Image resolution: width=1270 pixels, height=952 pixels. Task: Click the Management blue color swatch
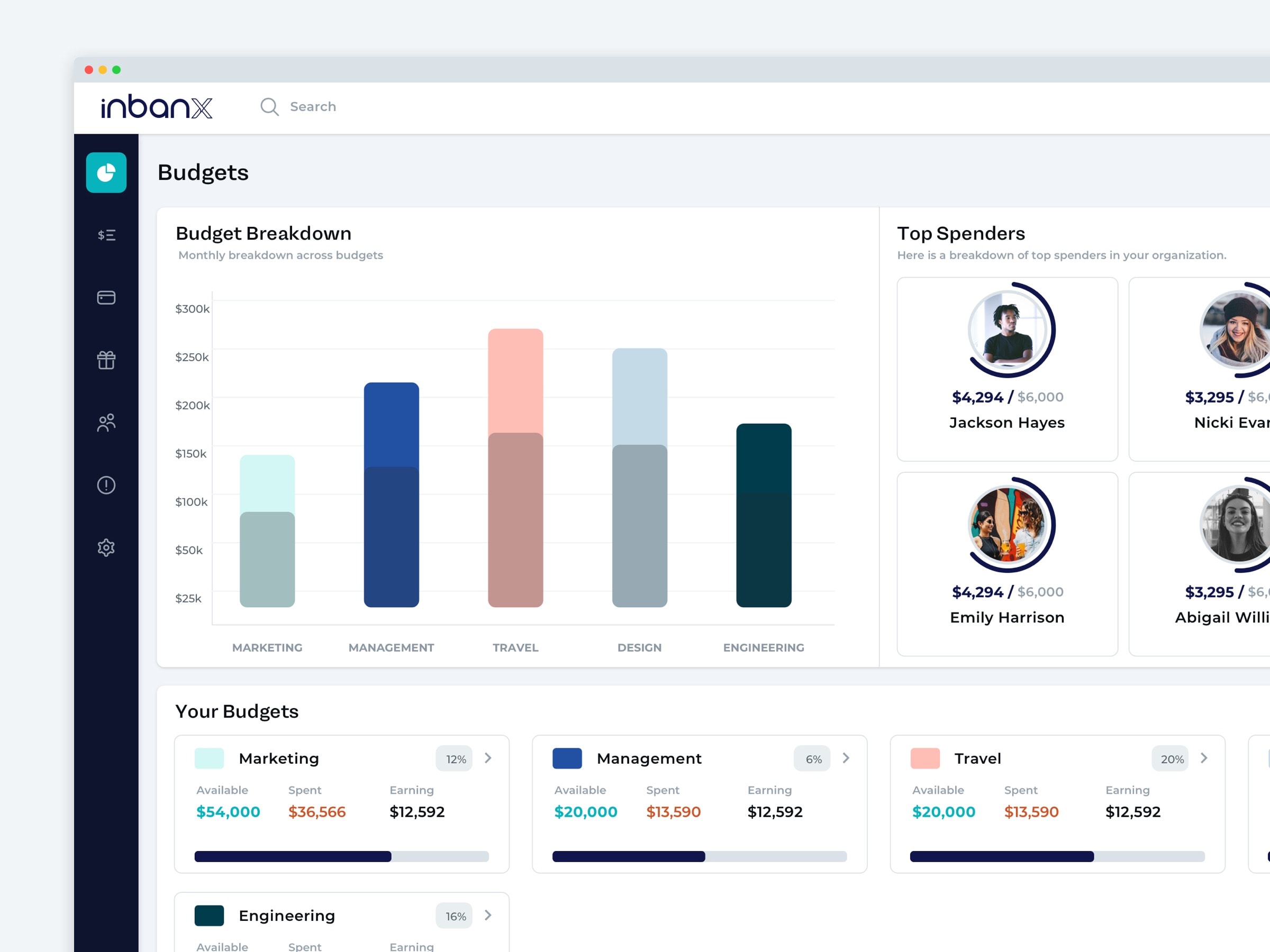click(x=567, y=758)
